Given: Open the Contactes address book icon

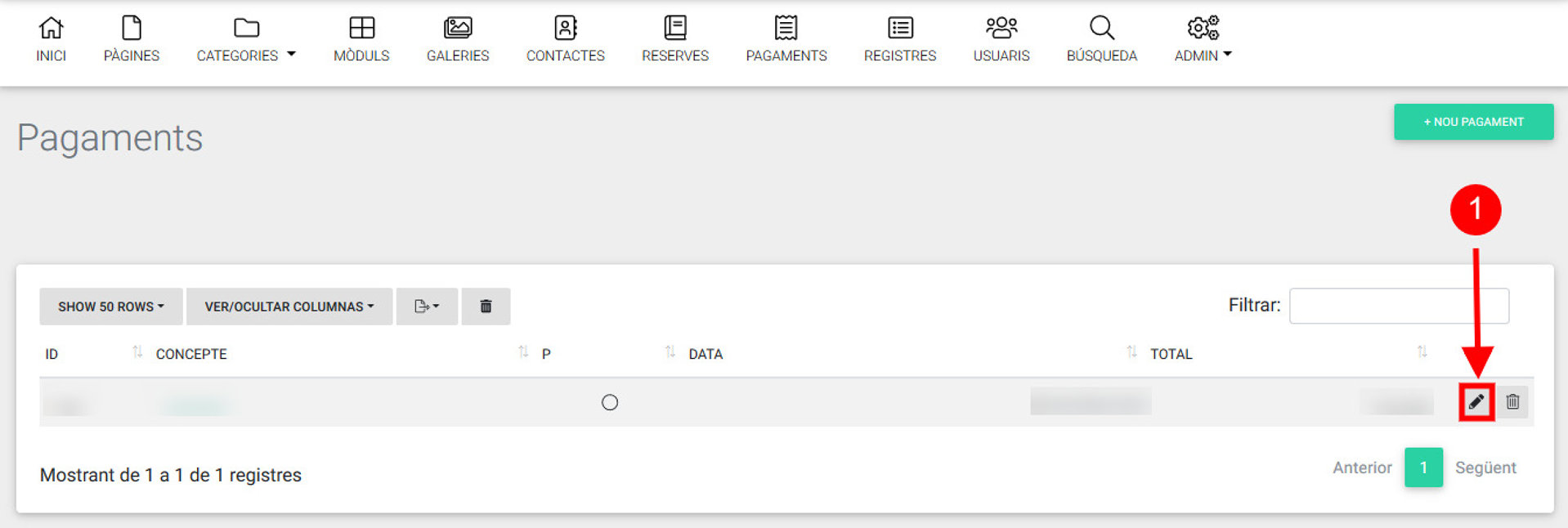Looking at the screenshot, I should pyautogui.click(x=565, y=29).
